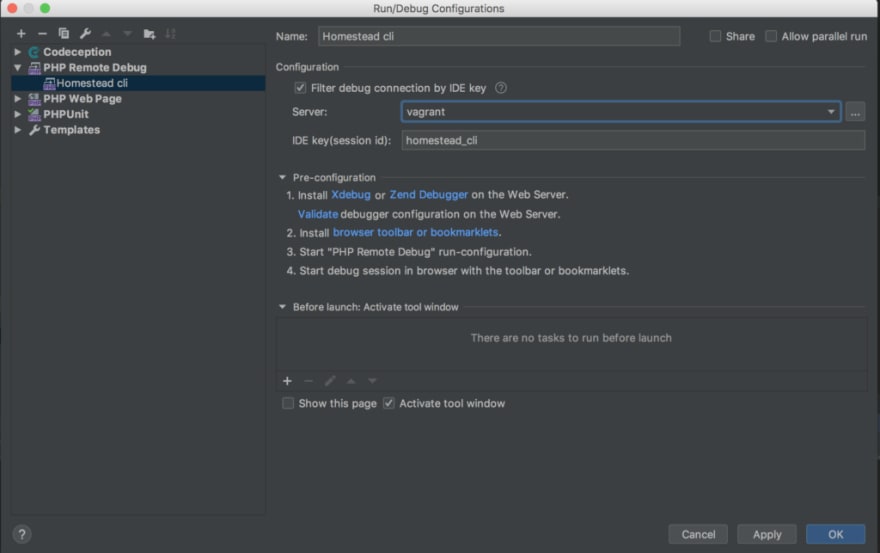Collapse the PHP Remote Debug tree node
Image resolution: width=880 pixels, height=553 pixels.
pyautogui.click(x=17, y=67)
